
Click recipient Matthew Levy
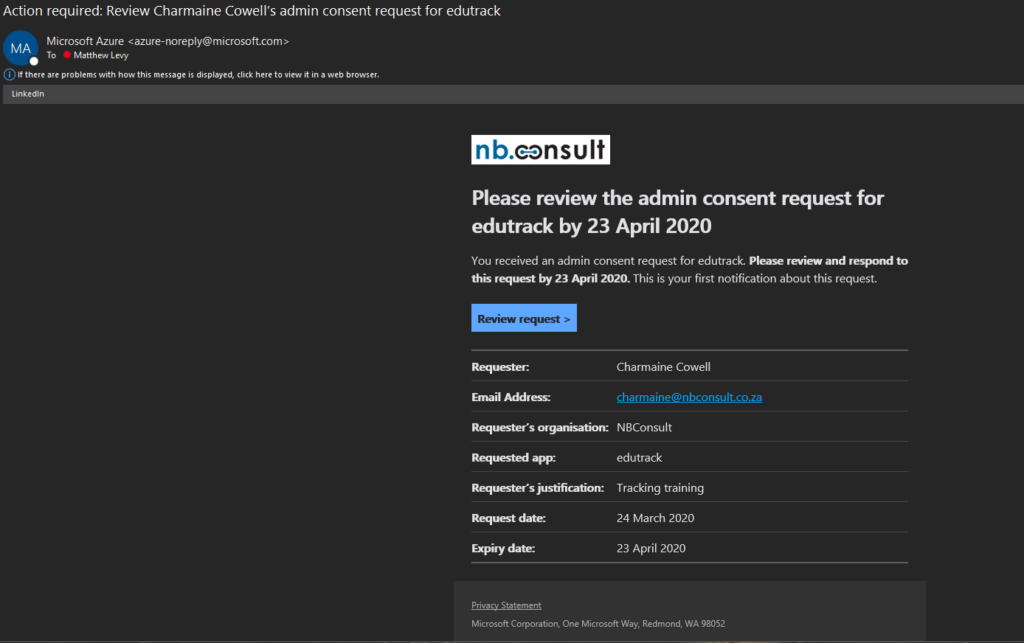101,55
